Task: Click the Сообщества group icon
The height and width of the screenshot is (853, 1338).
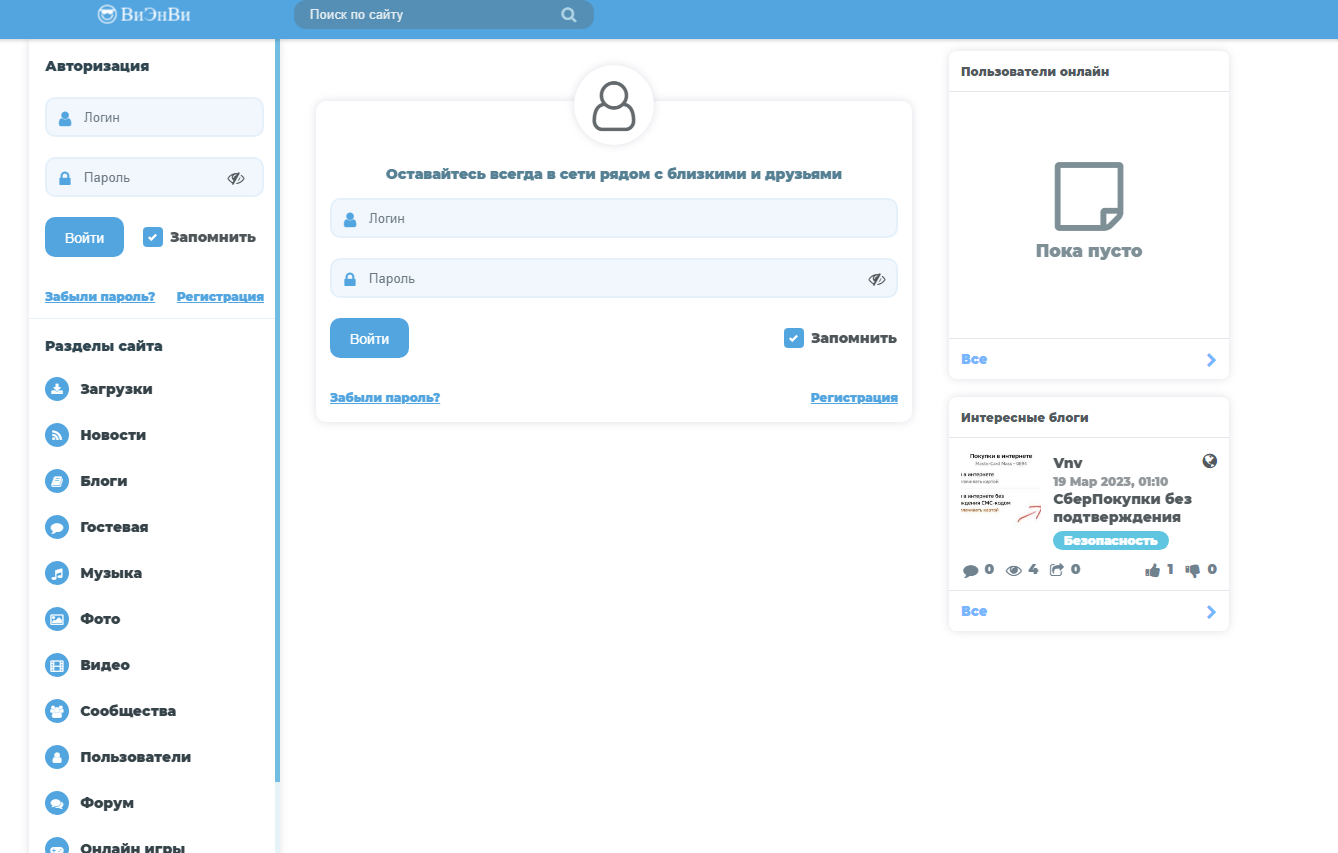Action: coord(57,711)
